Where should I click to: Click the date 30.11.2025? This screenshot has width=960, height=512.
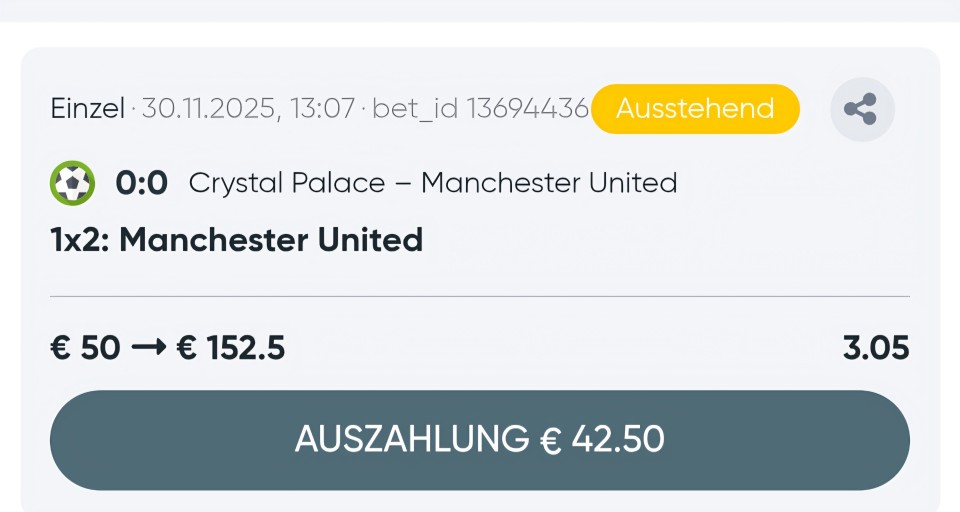(x=208, y=109)
